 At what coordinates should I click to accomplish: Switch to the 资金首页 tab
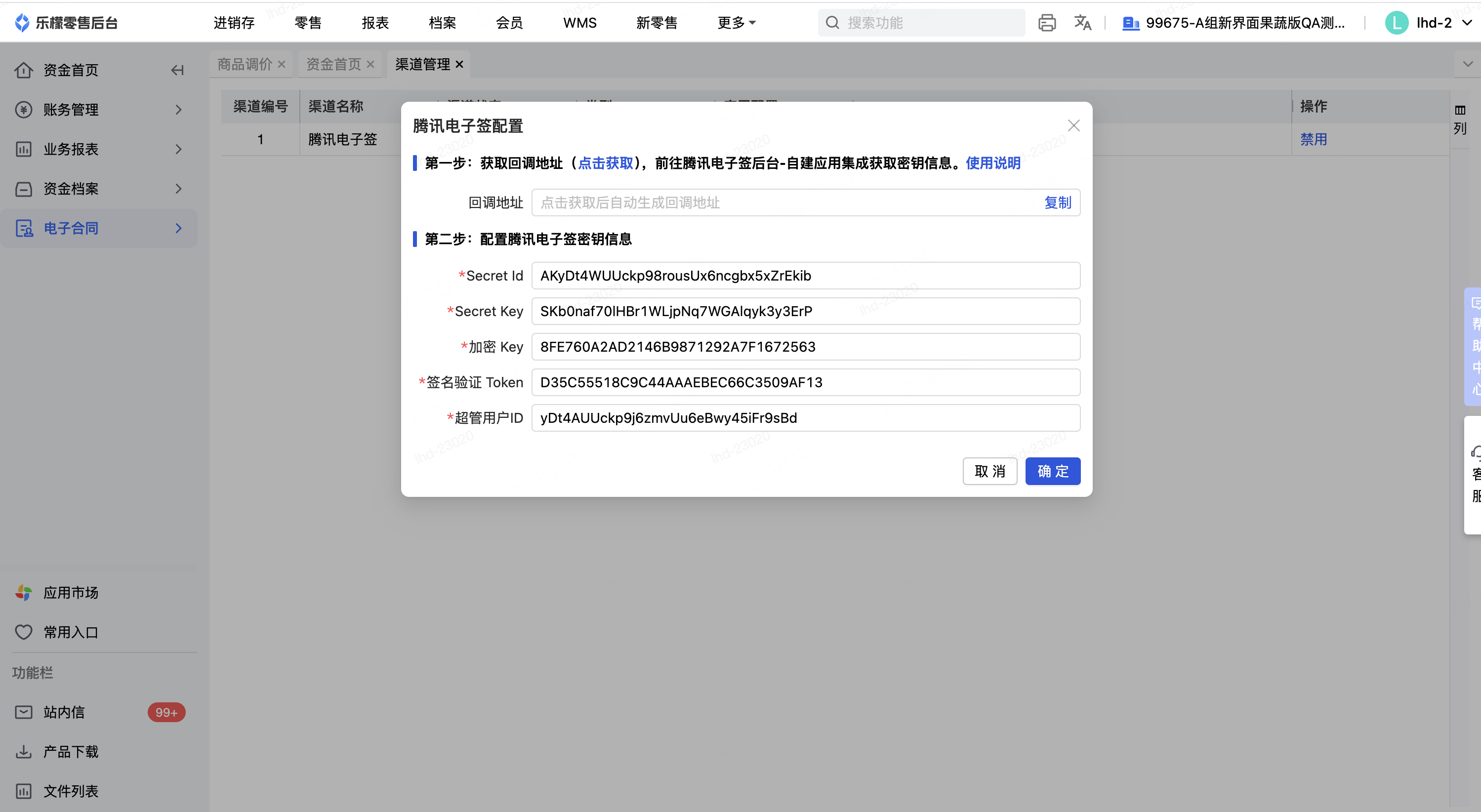pyautogui.click(x=333, y=64)
